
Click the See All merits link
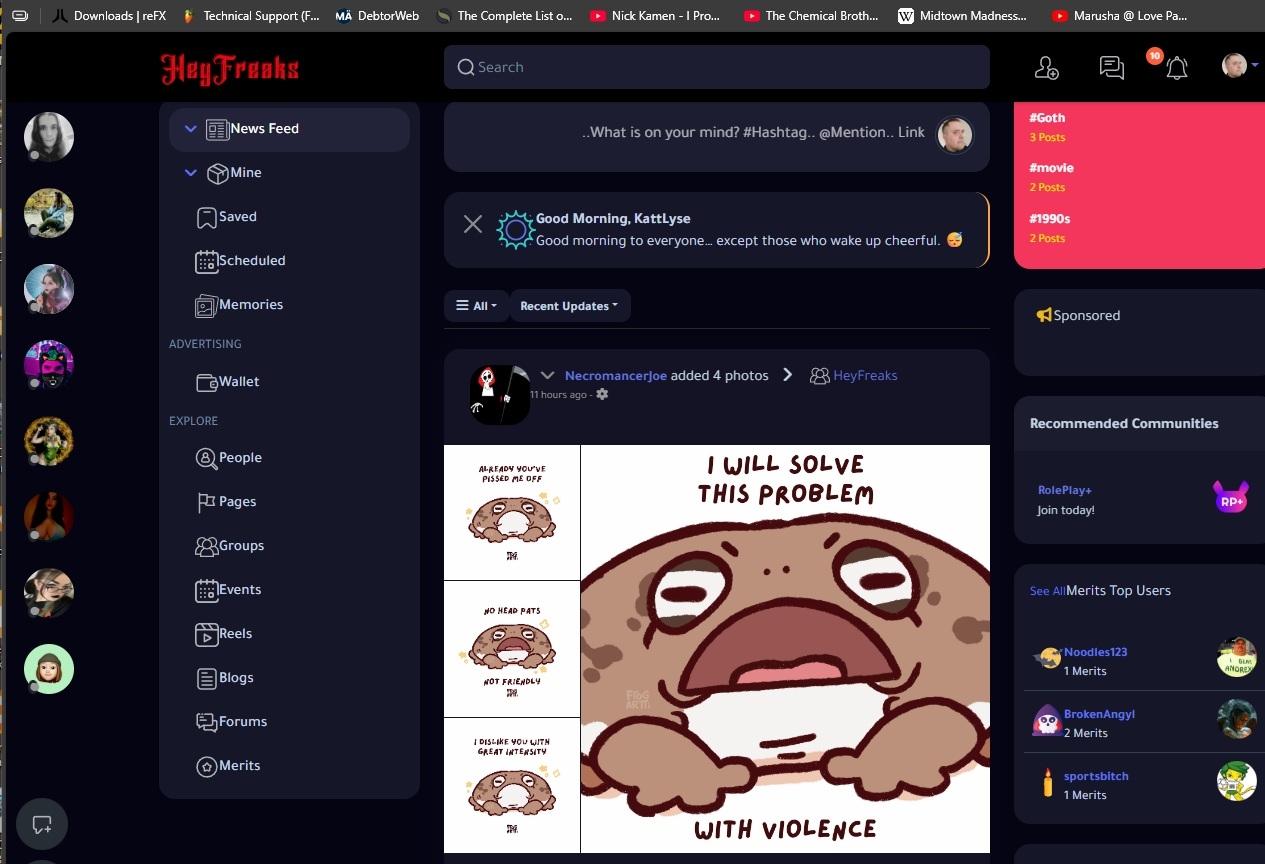(x=1047, y=591)
